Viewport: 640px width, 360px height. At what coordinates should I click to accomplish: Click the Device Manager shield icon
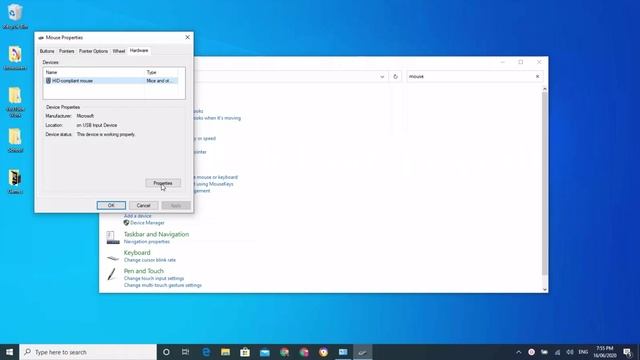[x=127, y=223]
